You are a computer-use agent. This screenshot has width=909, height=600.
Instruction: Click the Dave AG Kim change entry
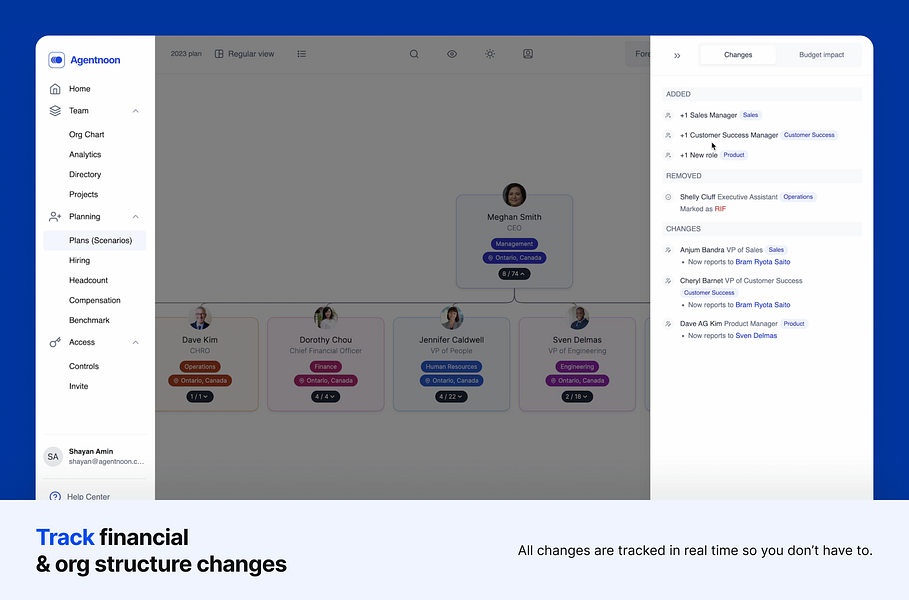(729, 323)
